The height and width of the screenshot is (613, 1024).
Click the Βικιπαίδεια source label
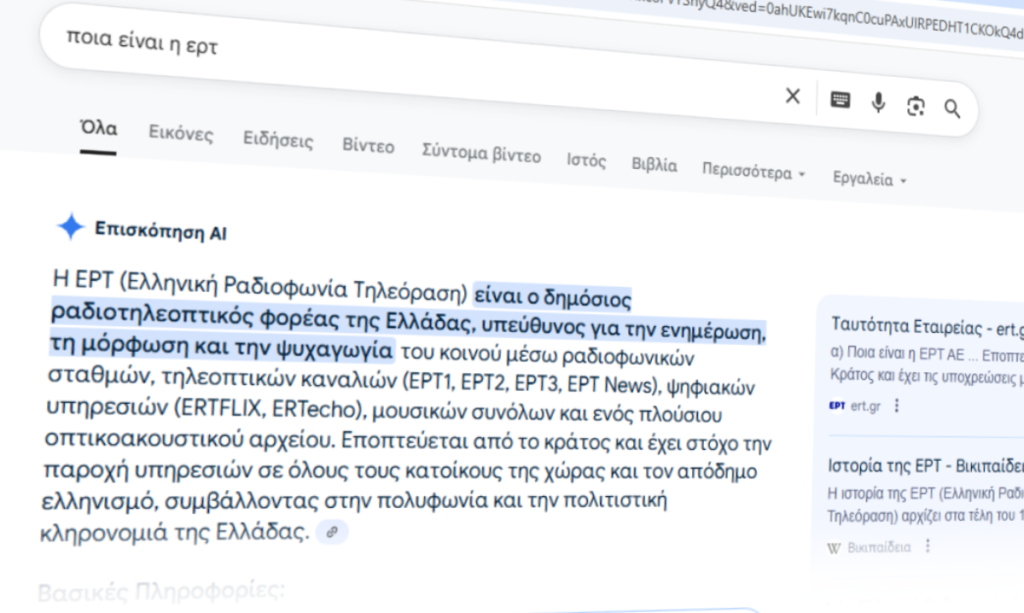(x=879, y=547)
